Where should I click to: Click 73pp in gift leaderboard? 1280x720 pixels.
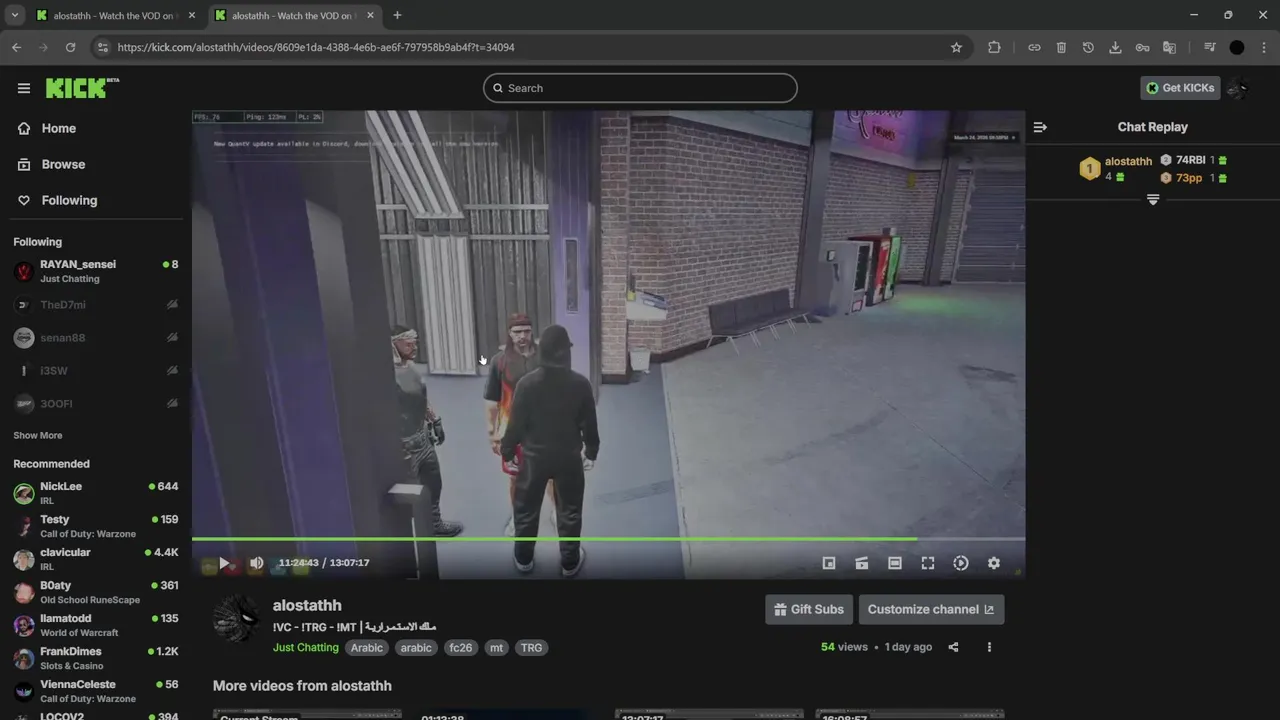(1189, 178)
